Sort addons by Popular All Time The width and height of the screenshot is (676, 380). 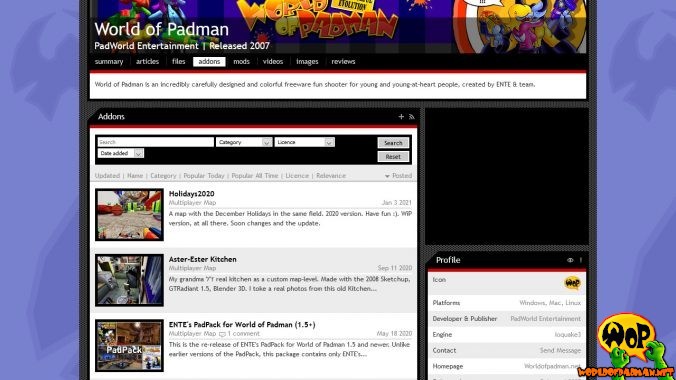coord(255,176)
